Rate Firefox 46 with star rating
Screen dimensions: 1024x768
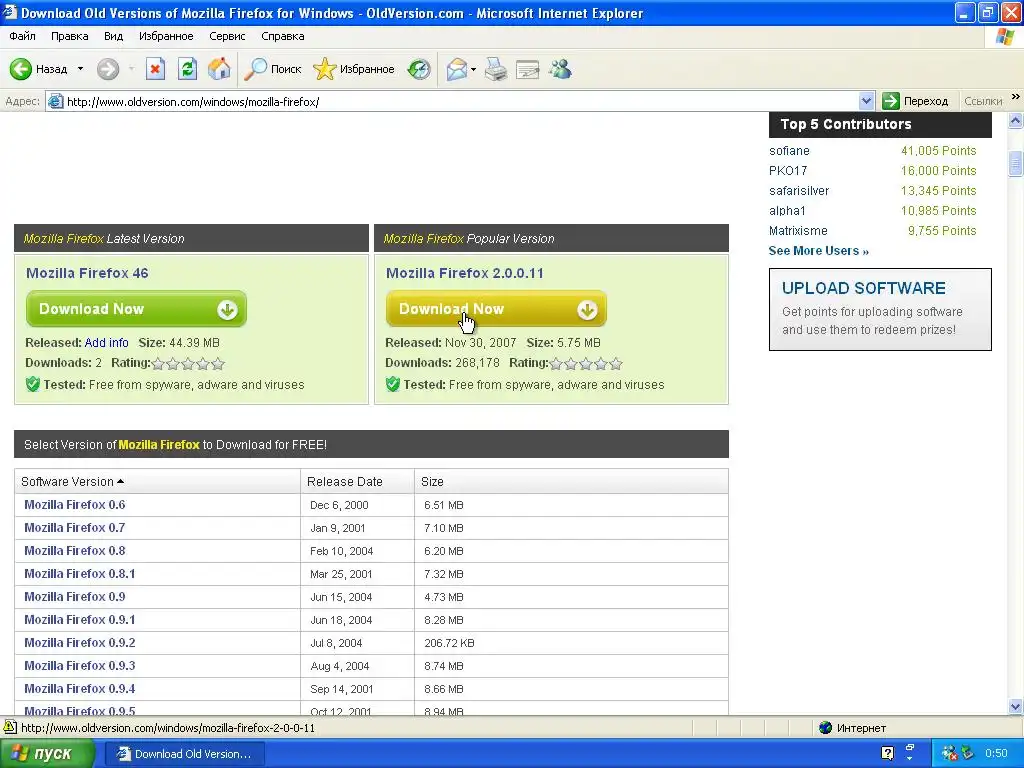point(188,364)
